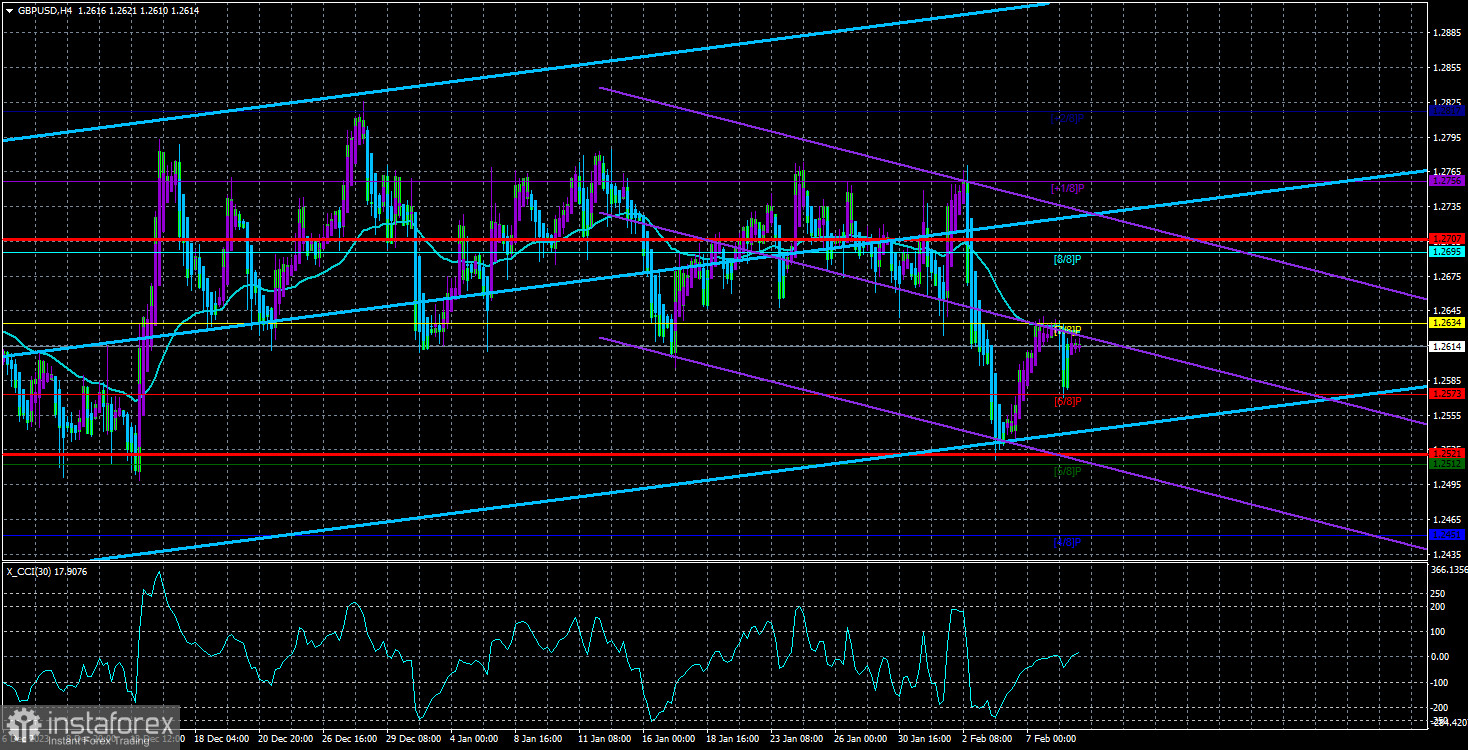Select the cyan 1.2695 price tag
The image size is (1468, 750).
tap(1448, 251)
